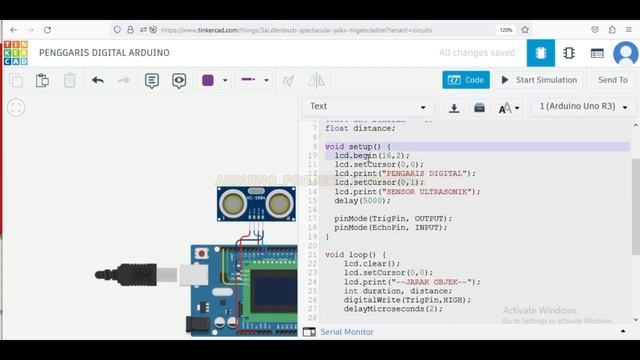Screen dimensions: 640x360
Task: Click the 'void loop() {' code line
Action: click(x=356, y=255)
